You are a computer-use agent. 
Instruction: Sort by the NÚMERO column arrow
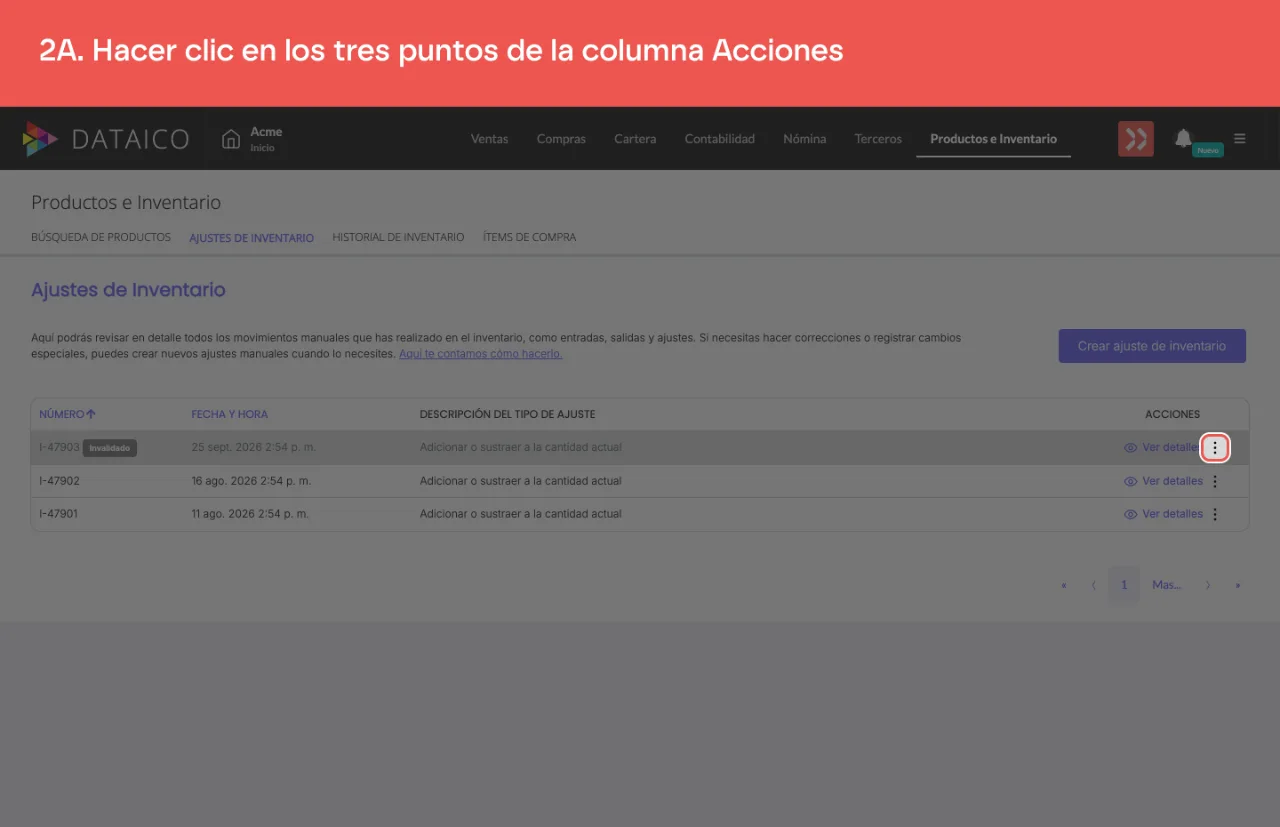pos(91,414)
